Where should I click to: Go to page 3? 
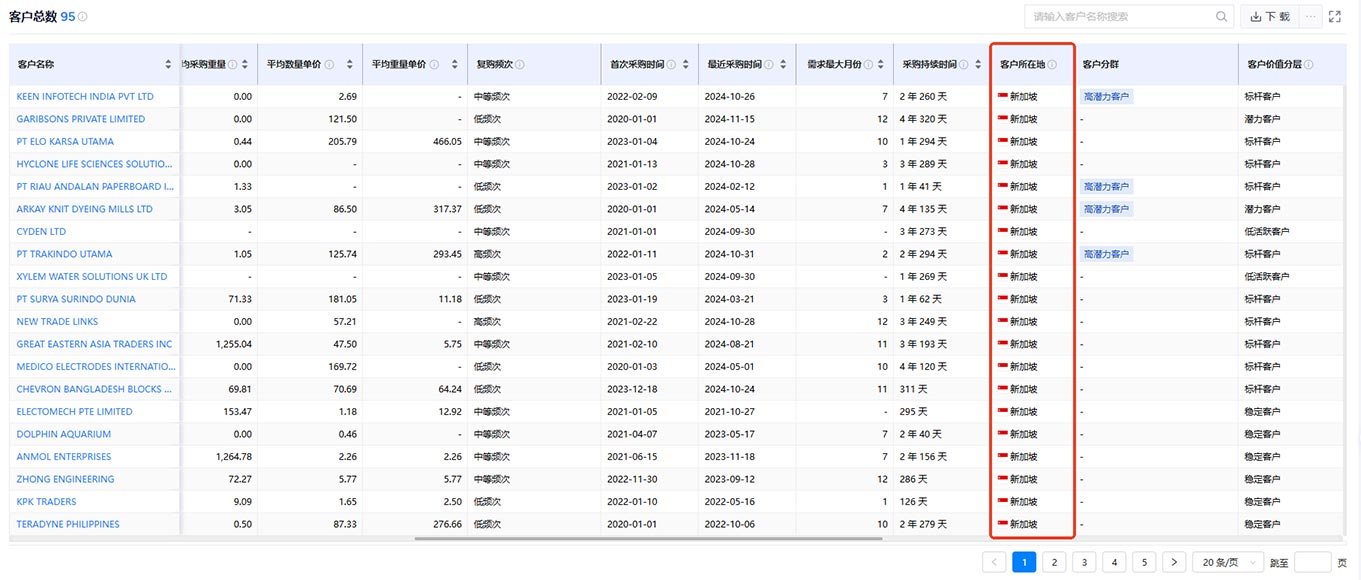tap(1084, 562)
